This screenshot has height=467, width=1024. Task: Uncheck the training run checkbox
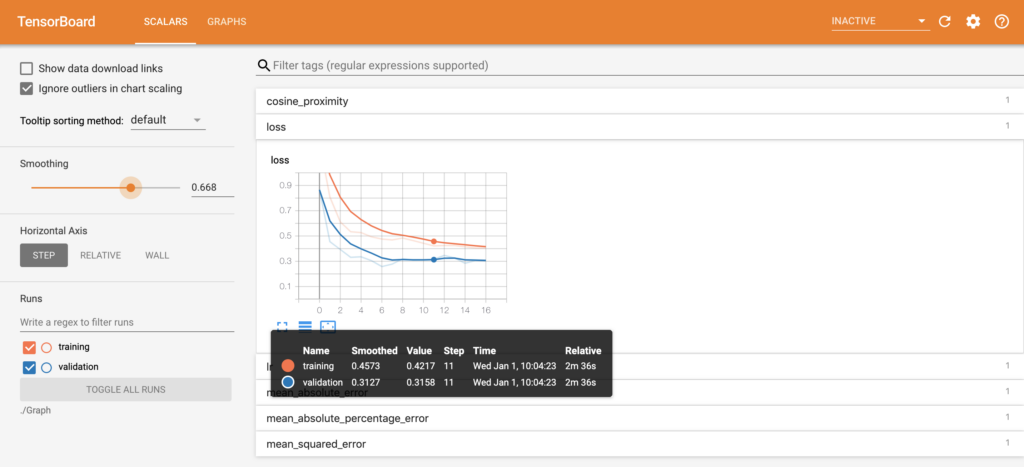(x=29, y=347)
